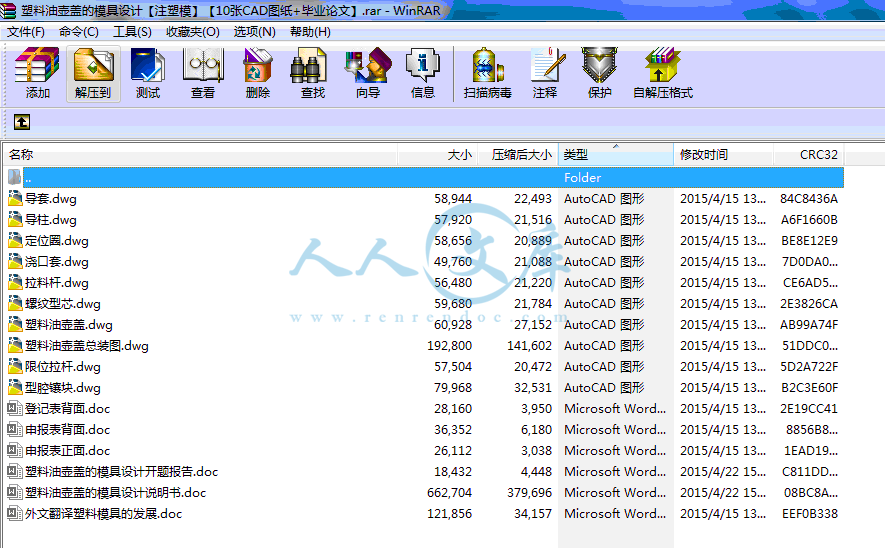Click CRC32 value 84C8436A
The height and width of the screenshot is (548, 885).
tap(809, 199)
